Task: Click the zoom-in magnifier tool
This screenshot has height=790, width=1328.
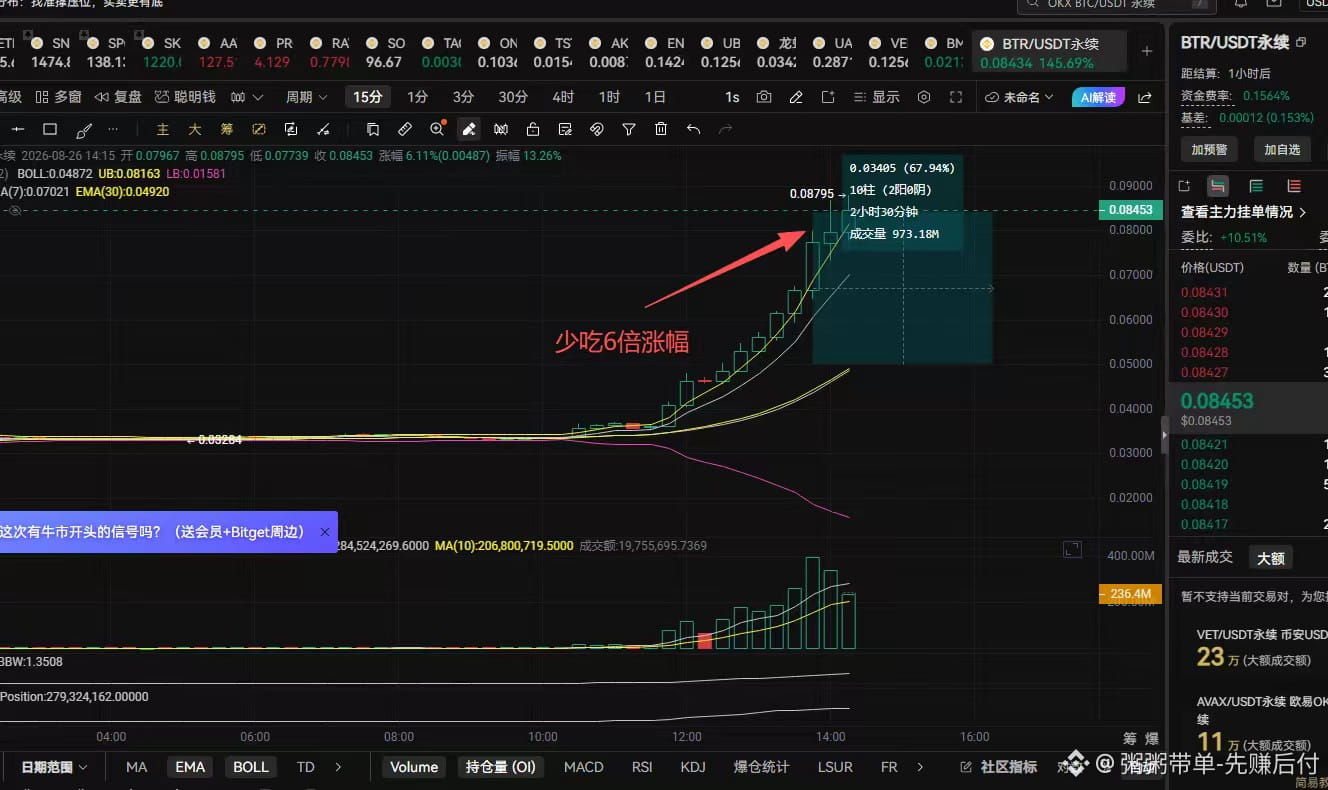Action: (437, 129)
